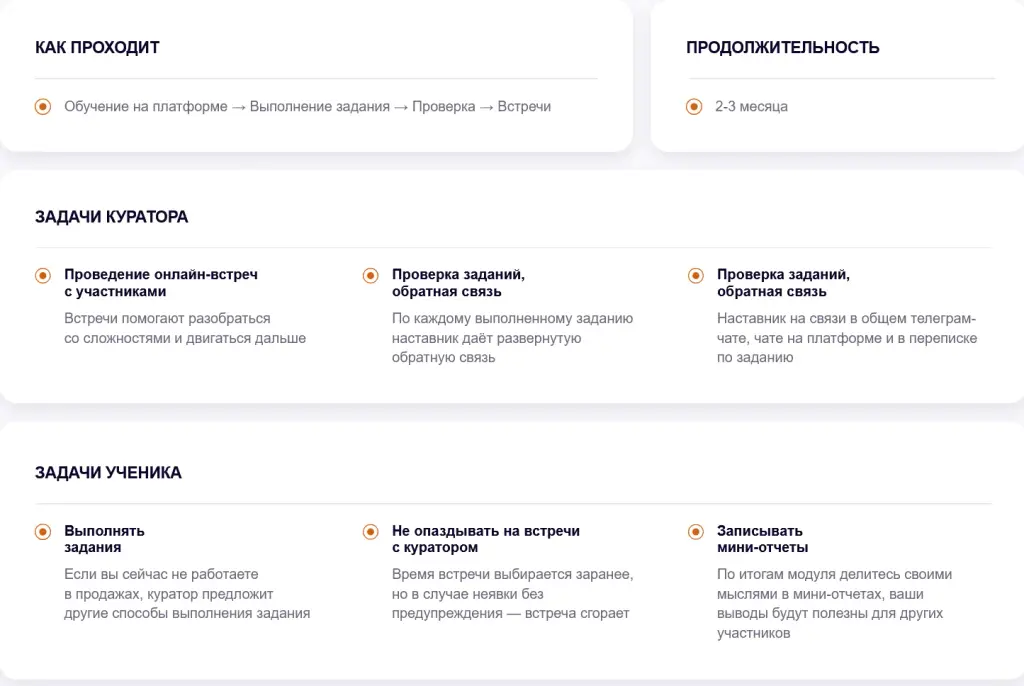Click the description "Время встречи выбирается заранее"
Image resolution: width=1024 pixels, height=686 pixels.
tap(513, 594)
